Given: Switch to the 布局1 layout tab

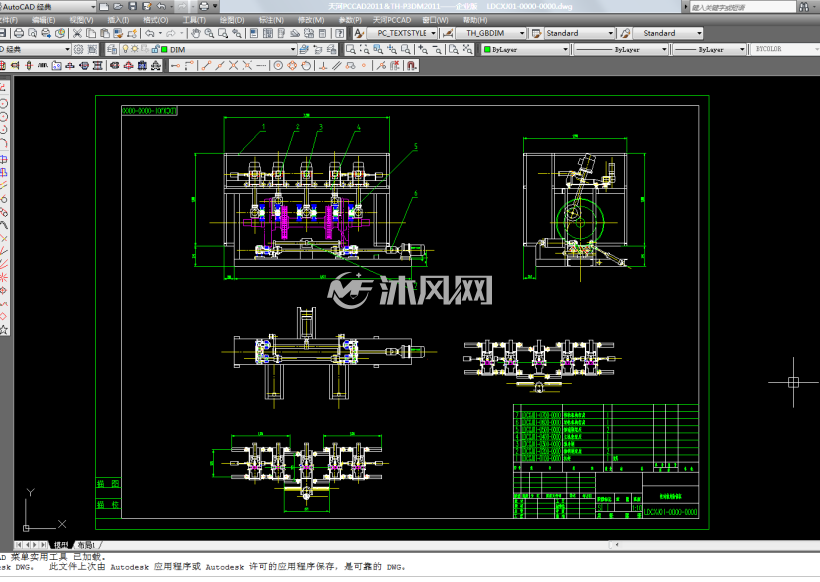Looking at the screenshot, I should click(x=86, y=545).
